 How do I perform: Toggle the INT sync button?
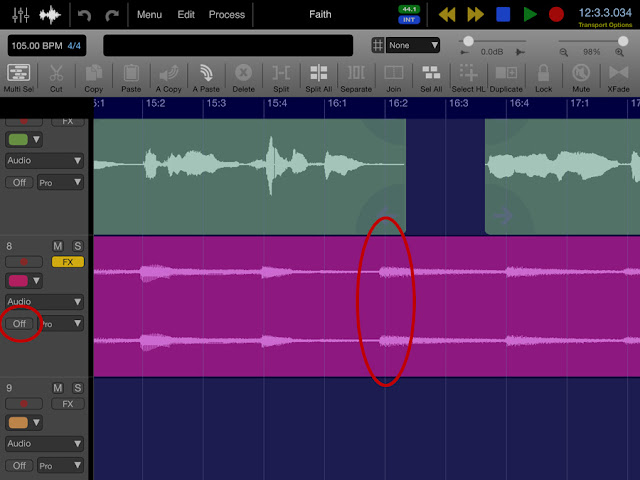(x=409, y=20)
